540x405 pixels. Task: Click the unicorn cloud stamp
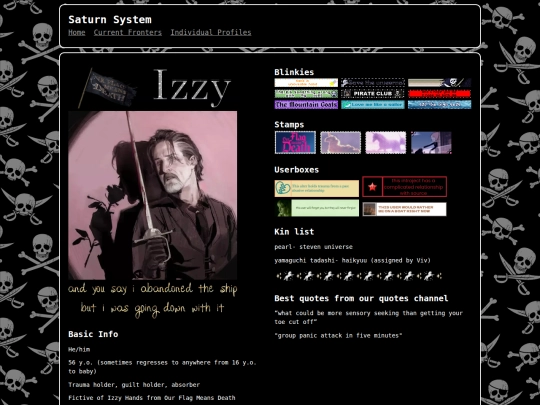[x=341, y=142]
